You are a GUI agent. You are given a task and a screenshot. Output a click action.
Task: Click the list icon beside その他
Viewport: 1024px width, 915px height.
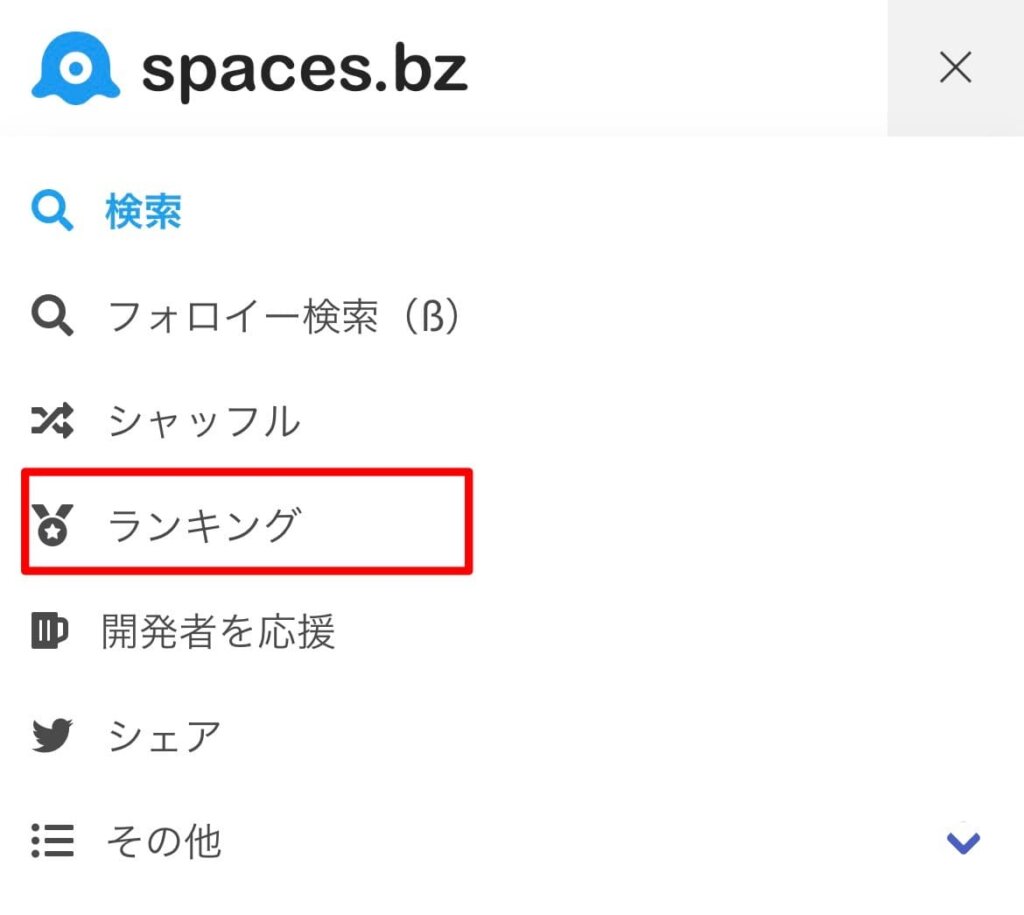pyautogui.click(x=52, y=841)
